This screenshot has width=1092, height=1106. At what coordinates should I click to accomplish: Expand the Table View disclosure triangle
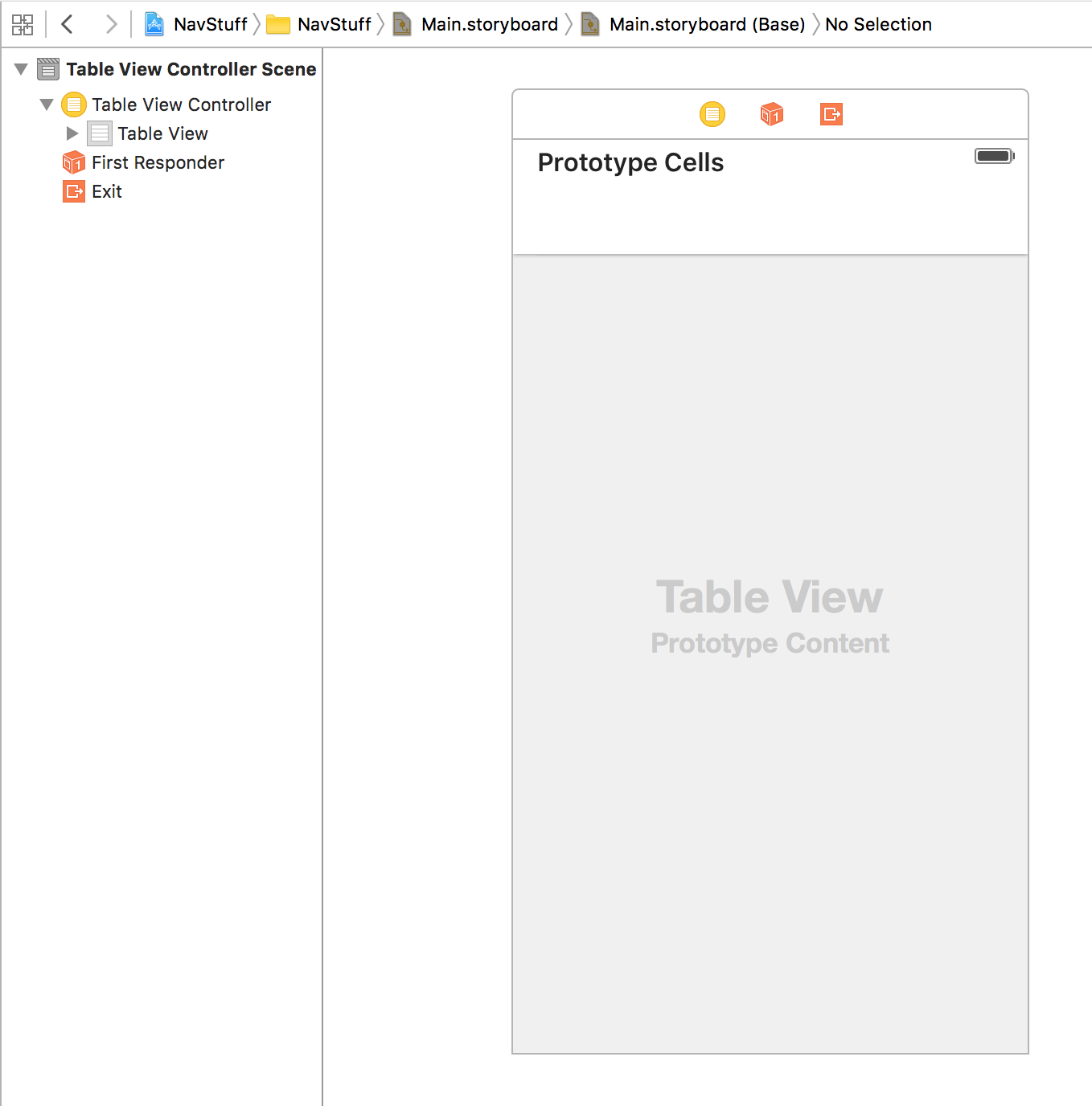pyautogui.click(x=72, y=133)
